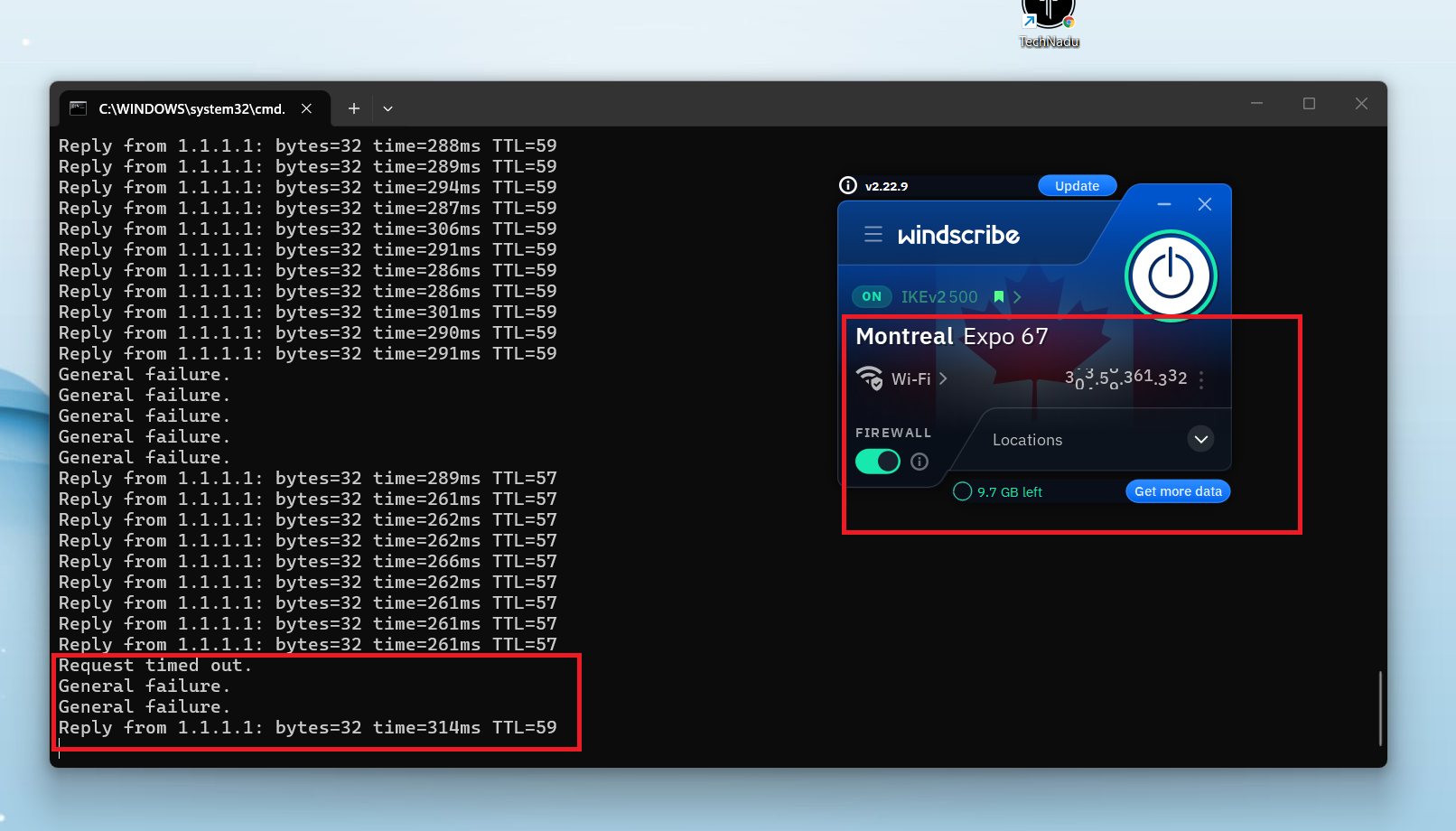Click the reply line with time=314ms
Screen dimensions: 1456x831
tap(308, 728)
